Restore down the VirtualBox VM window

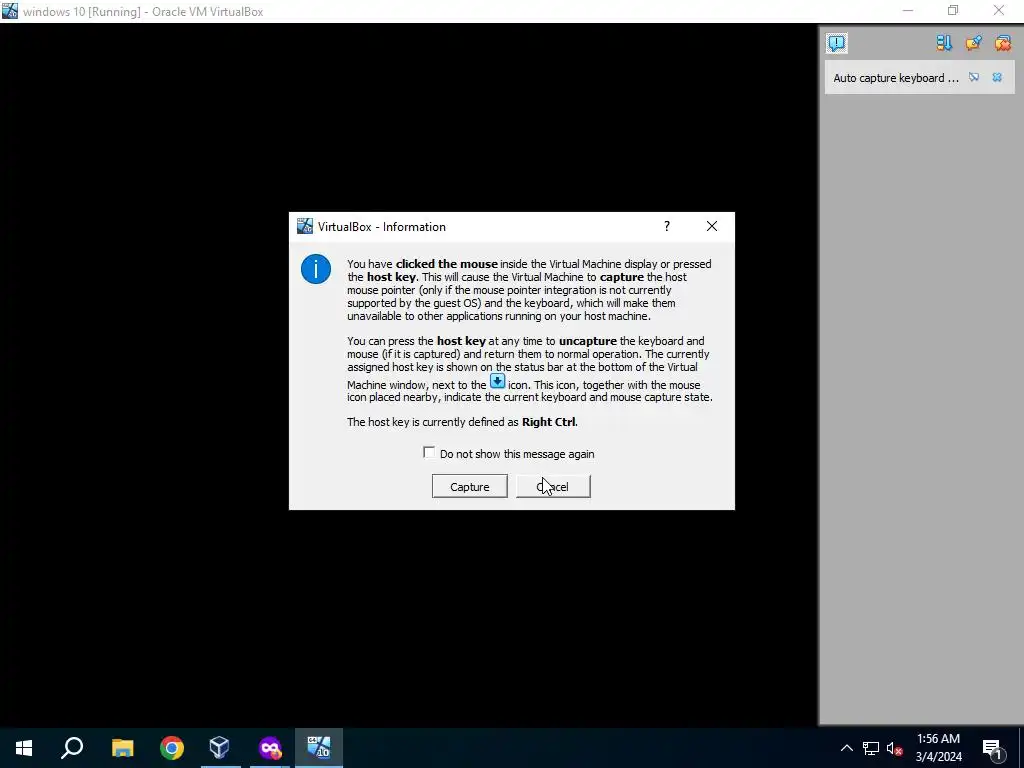click(953, 10)
